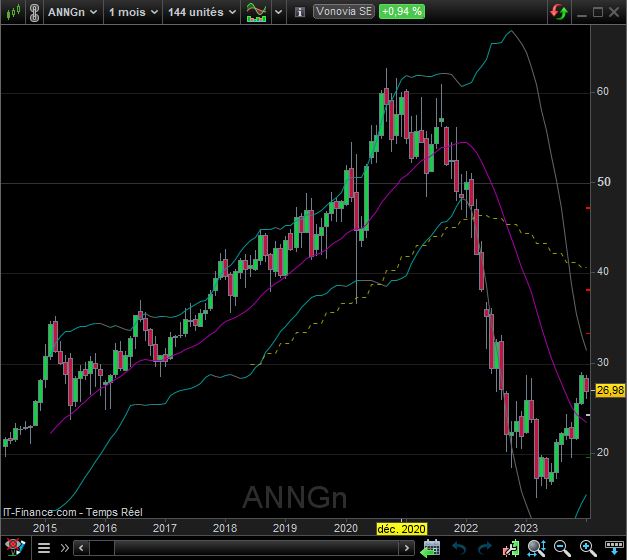The height and width of the screenshot is (560, 629).
Task: Click the red-green refresh arrows icon
Action: pyautogui.click(x=559, y=12)
